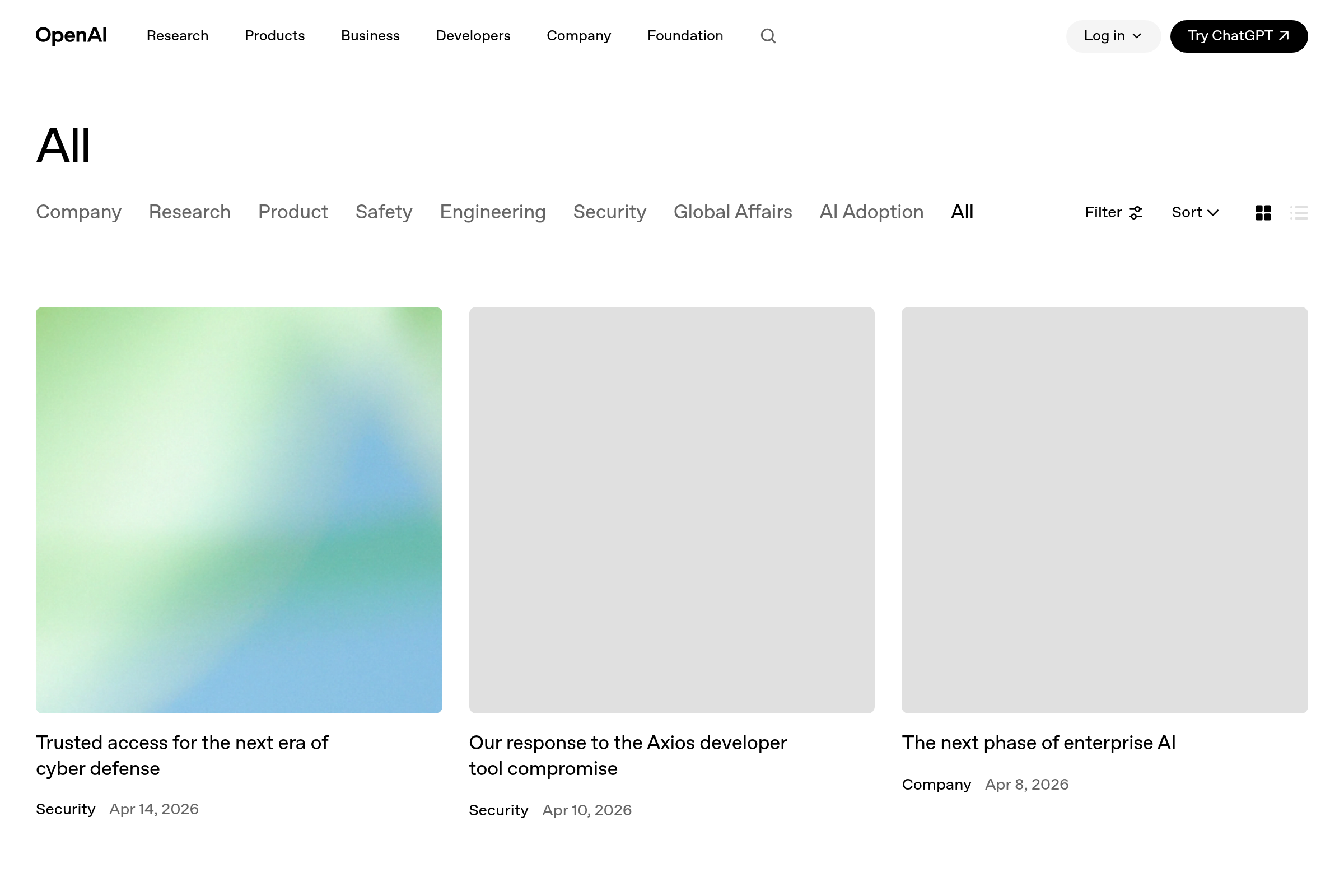Expand the Log in dropdown

tap(1113, 36)
